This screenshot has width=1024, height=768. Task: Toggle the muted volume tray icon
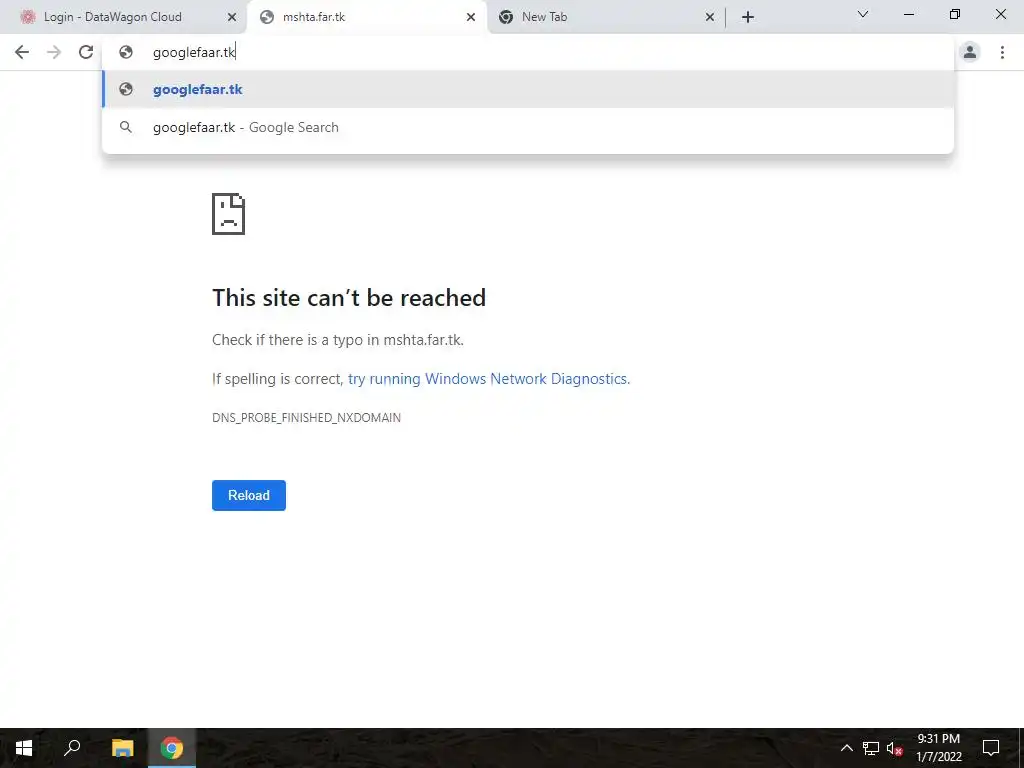coord(894,748)
